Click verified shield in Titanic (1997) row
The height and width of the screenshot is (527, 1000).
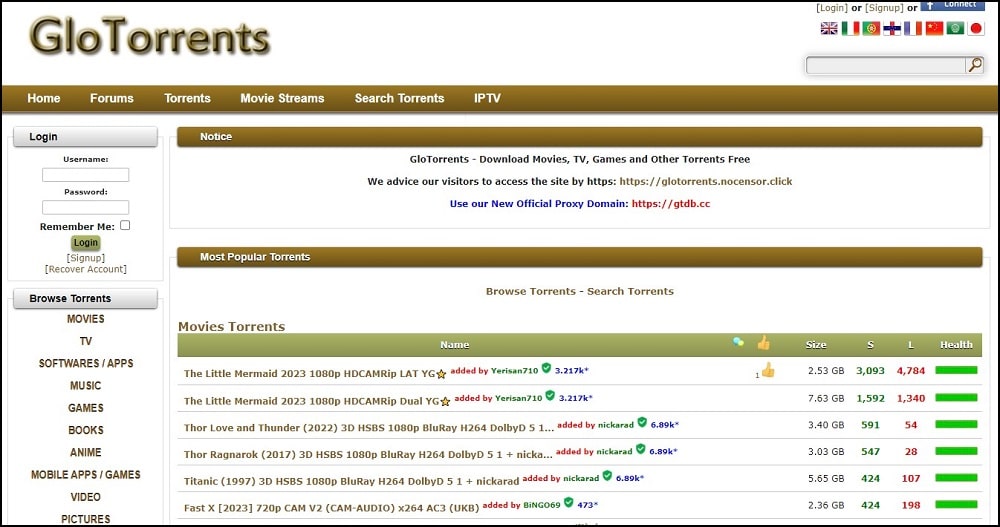click(x=607, y=476)
